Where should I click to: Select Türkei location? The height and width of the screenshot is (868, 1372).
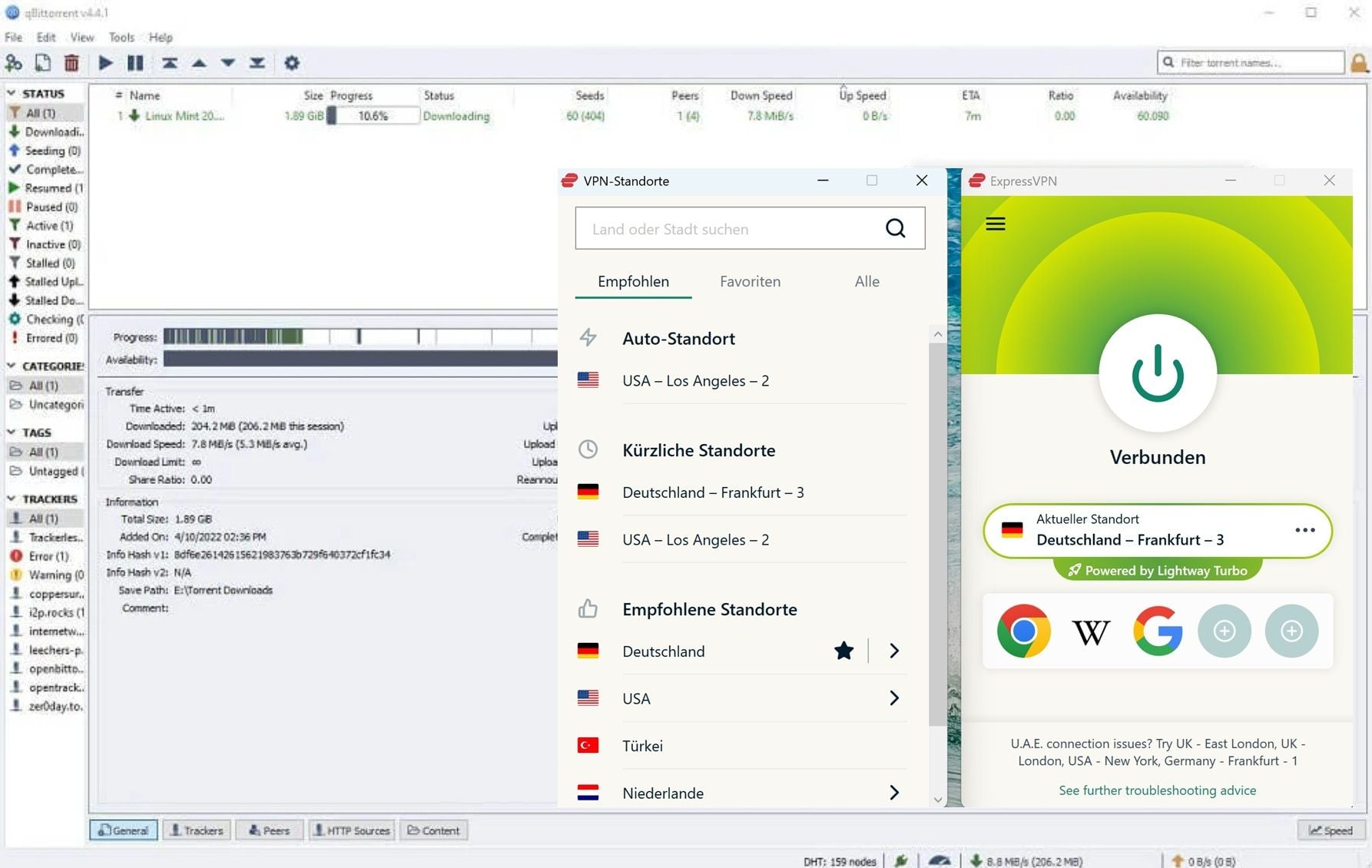click(x=741, y=746)
